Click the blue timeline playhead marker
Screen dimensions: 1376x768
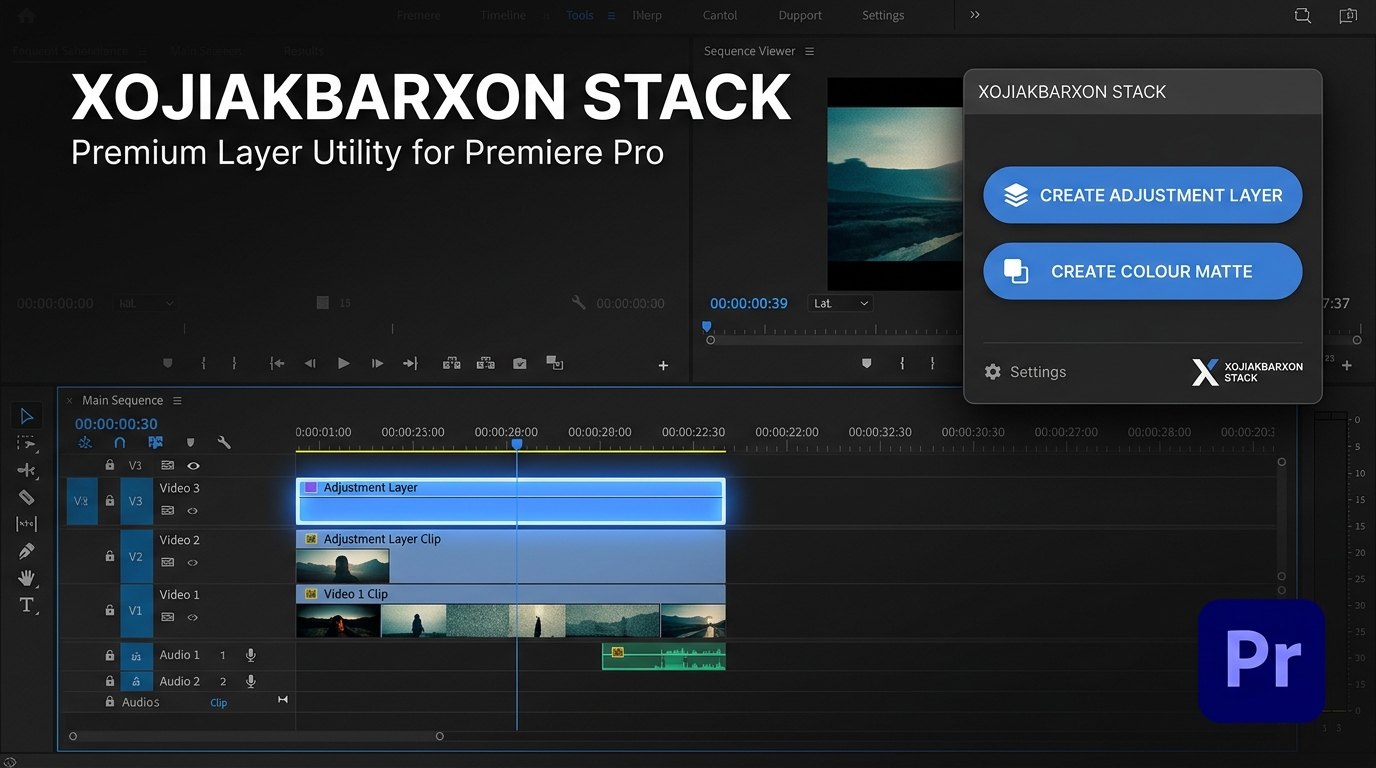coord(517,444)
